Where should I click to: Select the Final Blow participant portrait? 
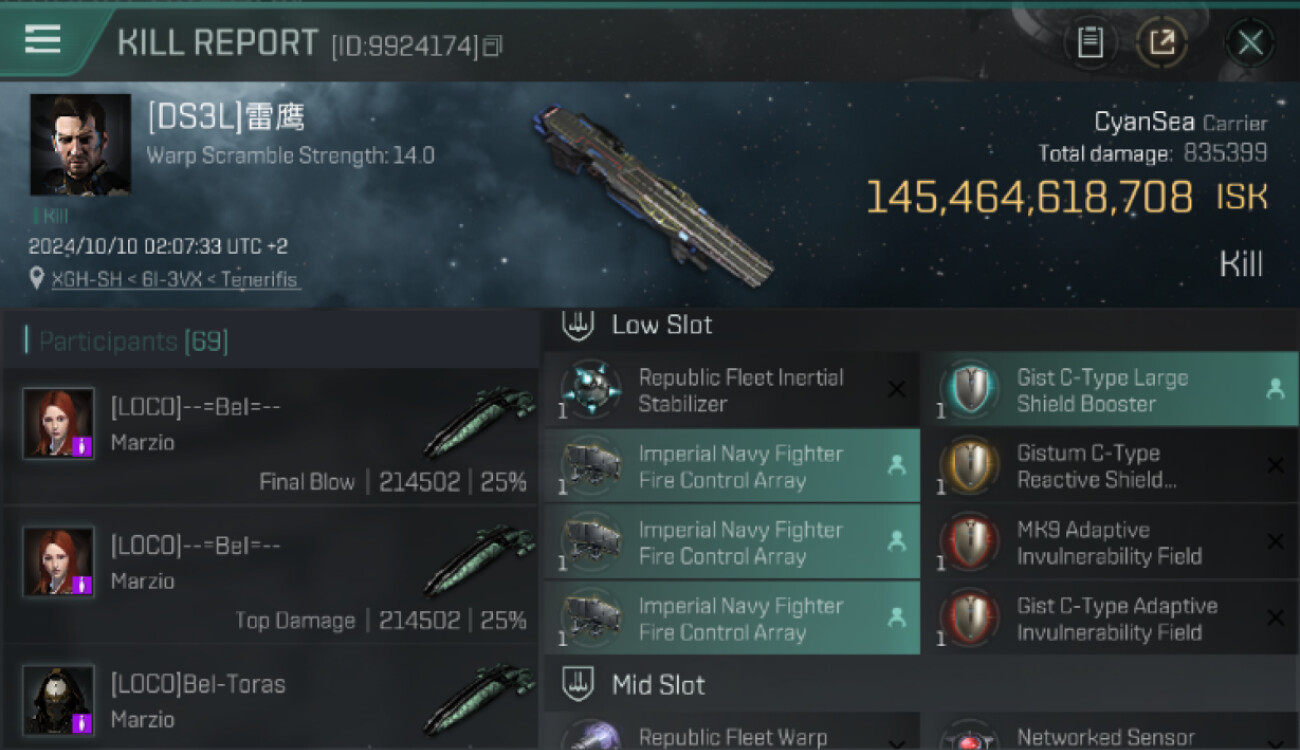59,423
